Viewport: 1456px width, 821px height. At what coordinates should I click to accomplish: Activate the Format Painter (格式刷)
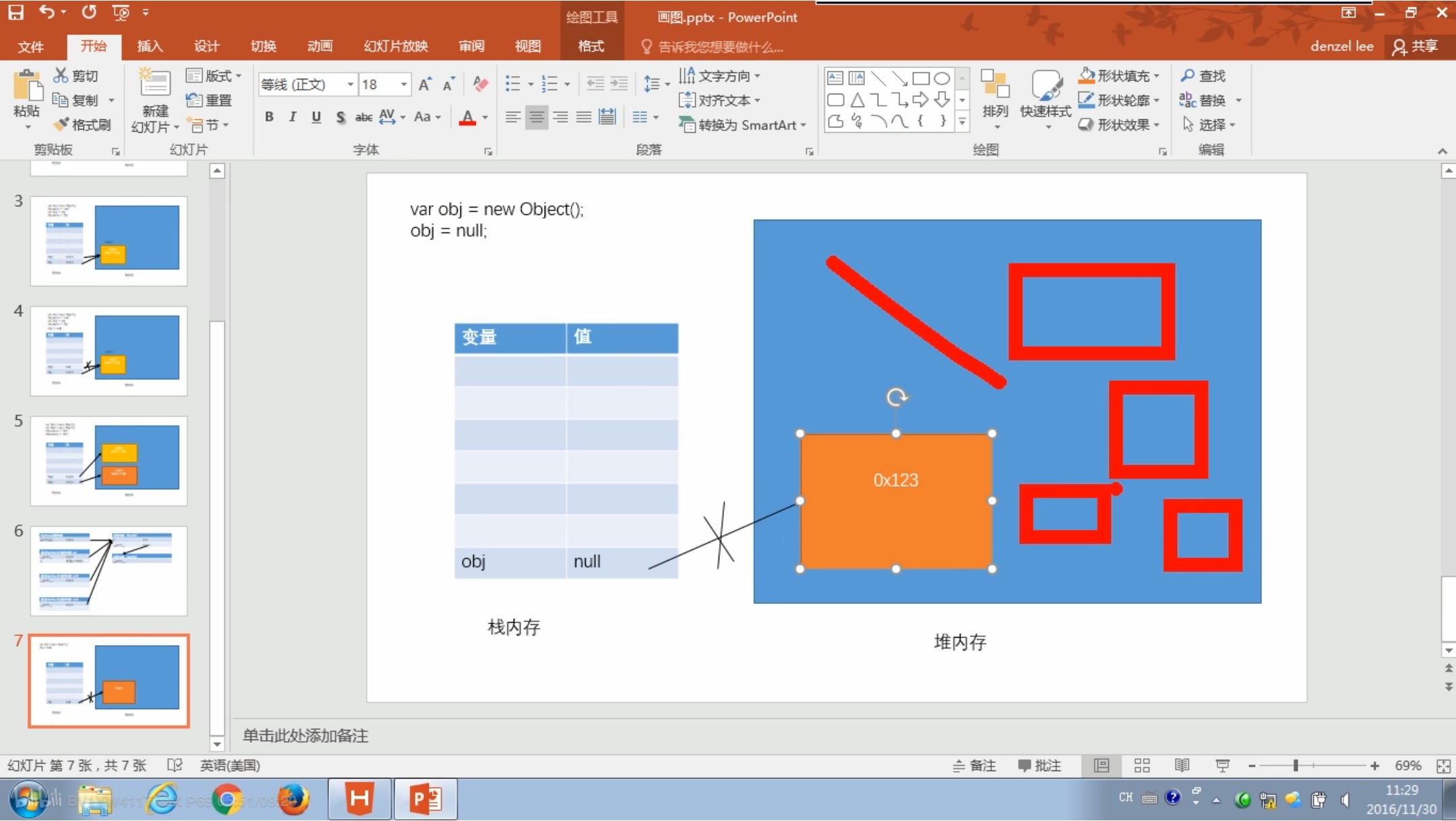coord(82,125)
